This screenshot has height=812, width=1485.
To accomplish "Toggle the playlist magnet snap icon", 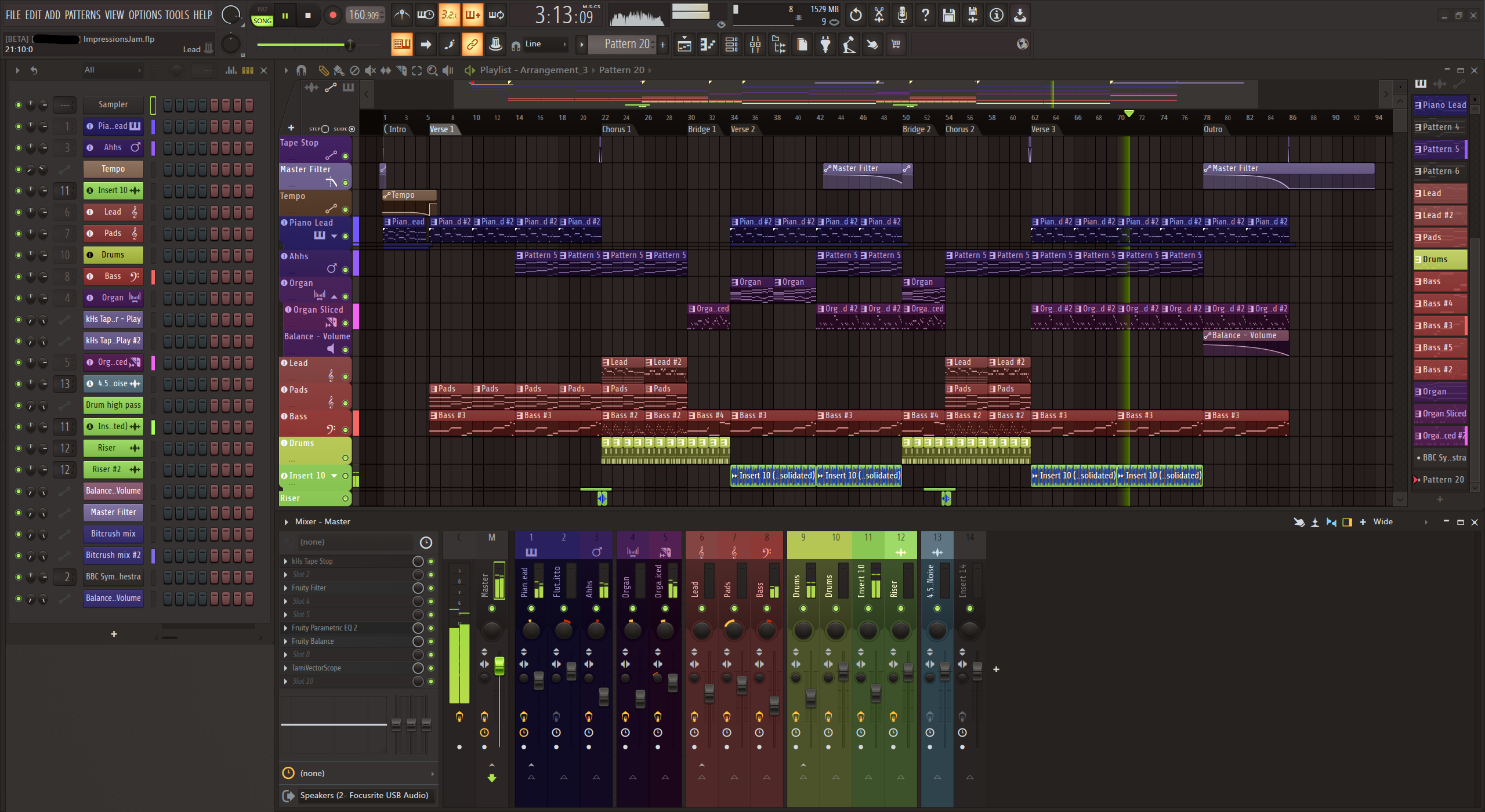I will click(301, 70).
